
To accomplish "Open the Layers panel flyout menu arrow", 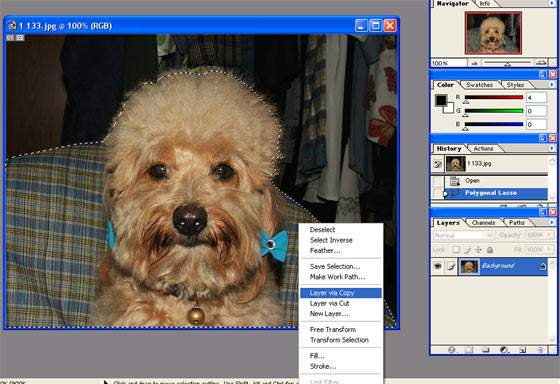I will coord(552,222).
